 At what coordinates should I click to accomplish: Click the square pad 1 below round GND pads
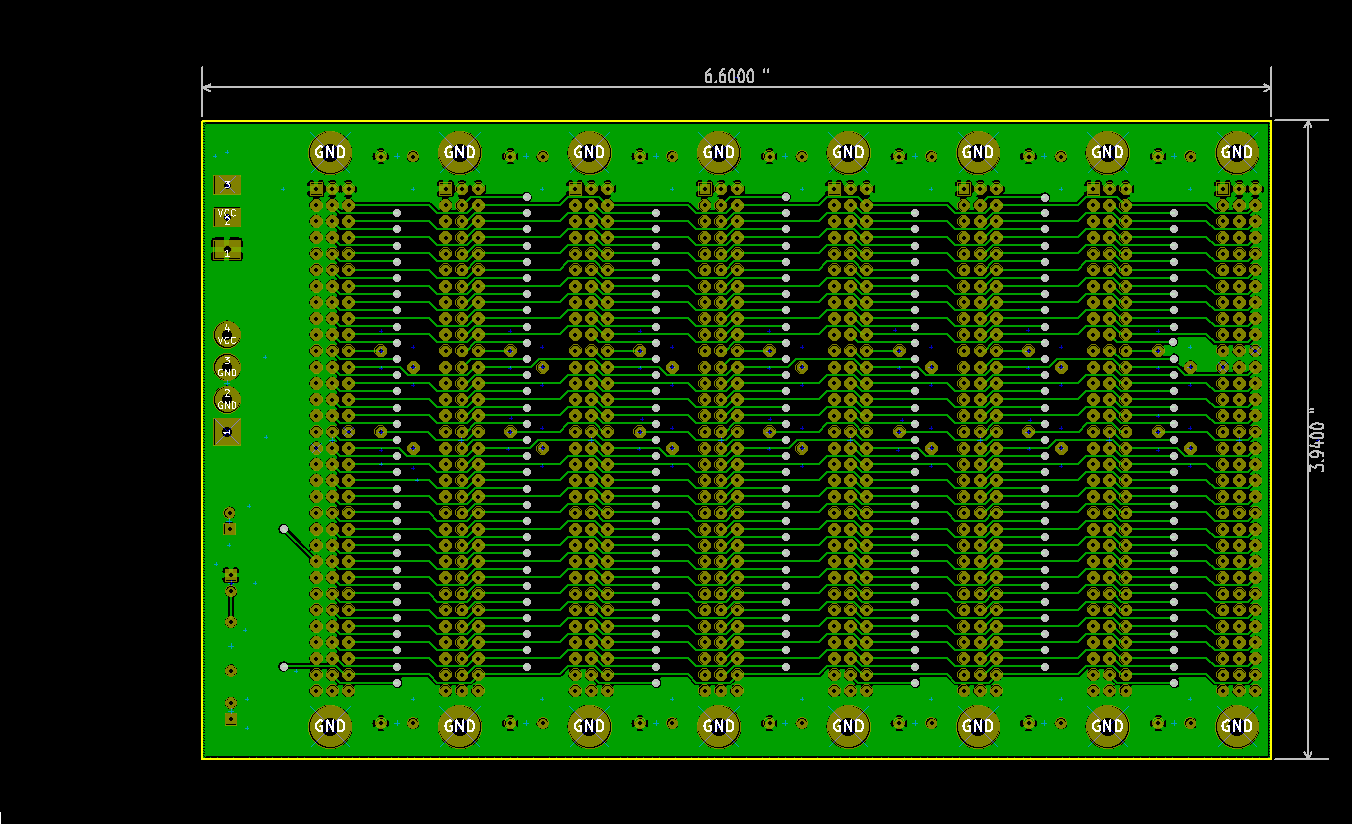click(227, 432)
